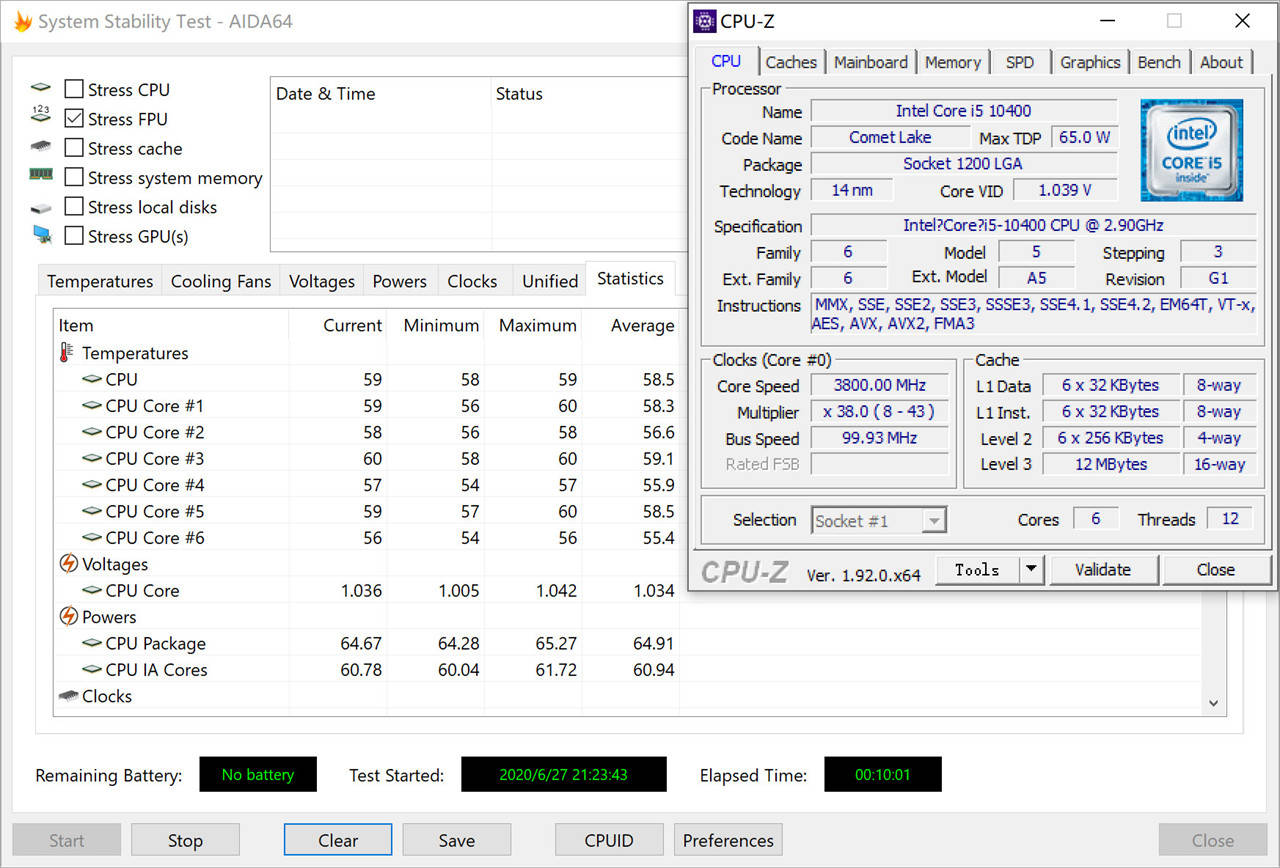The image size is (1280, 868).
Task: Click the chip icon beside Clocks row
Action: click(x=68, y=696)
